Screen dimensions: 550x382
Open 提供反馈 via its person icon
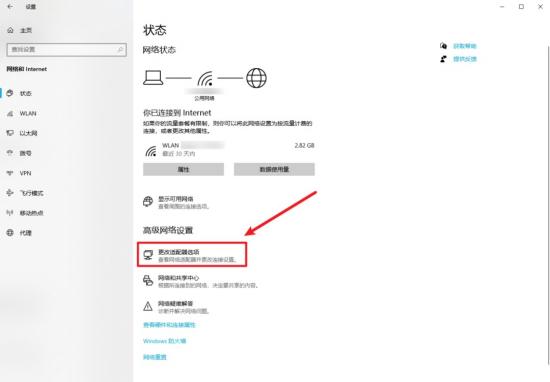[443, 59]
